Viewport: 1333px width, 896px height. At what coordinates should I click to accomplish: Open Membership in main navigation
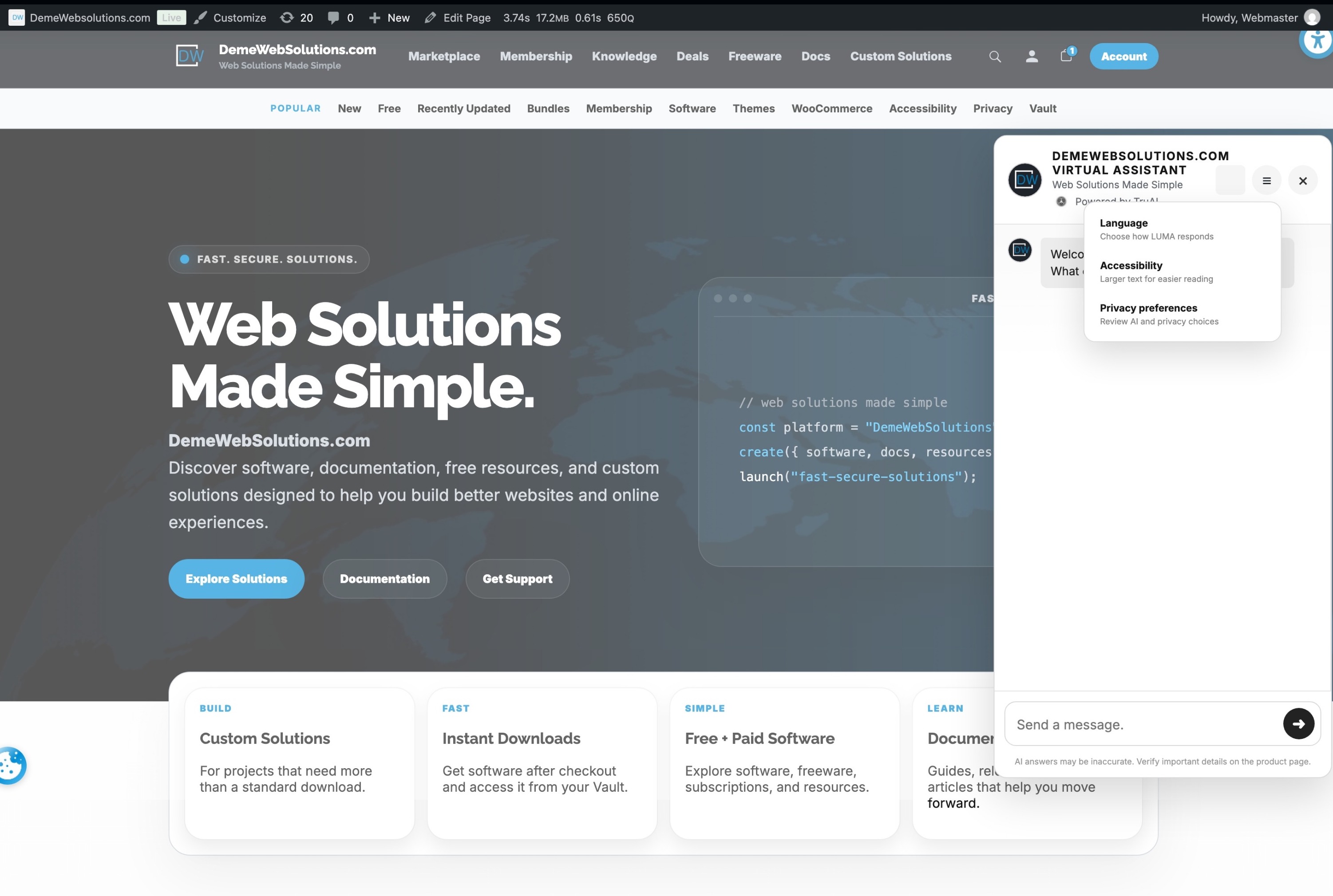coord(536,56)
